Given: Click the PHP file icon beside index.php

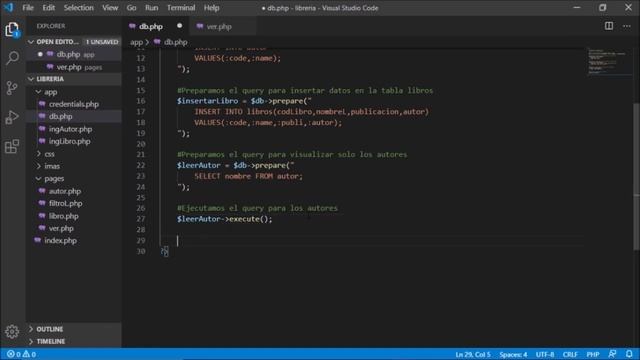Looking at the screenshot, I should click(38, 240).
